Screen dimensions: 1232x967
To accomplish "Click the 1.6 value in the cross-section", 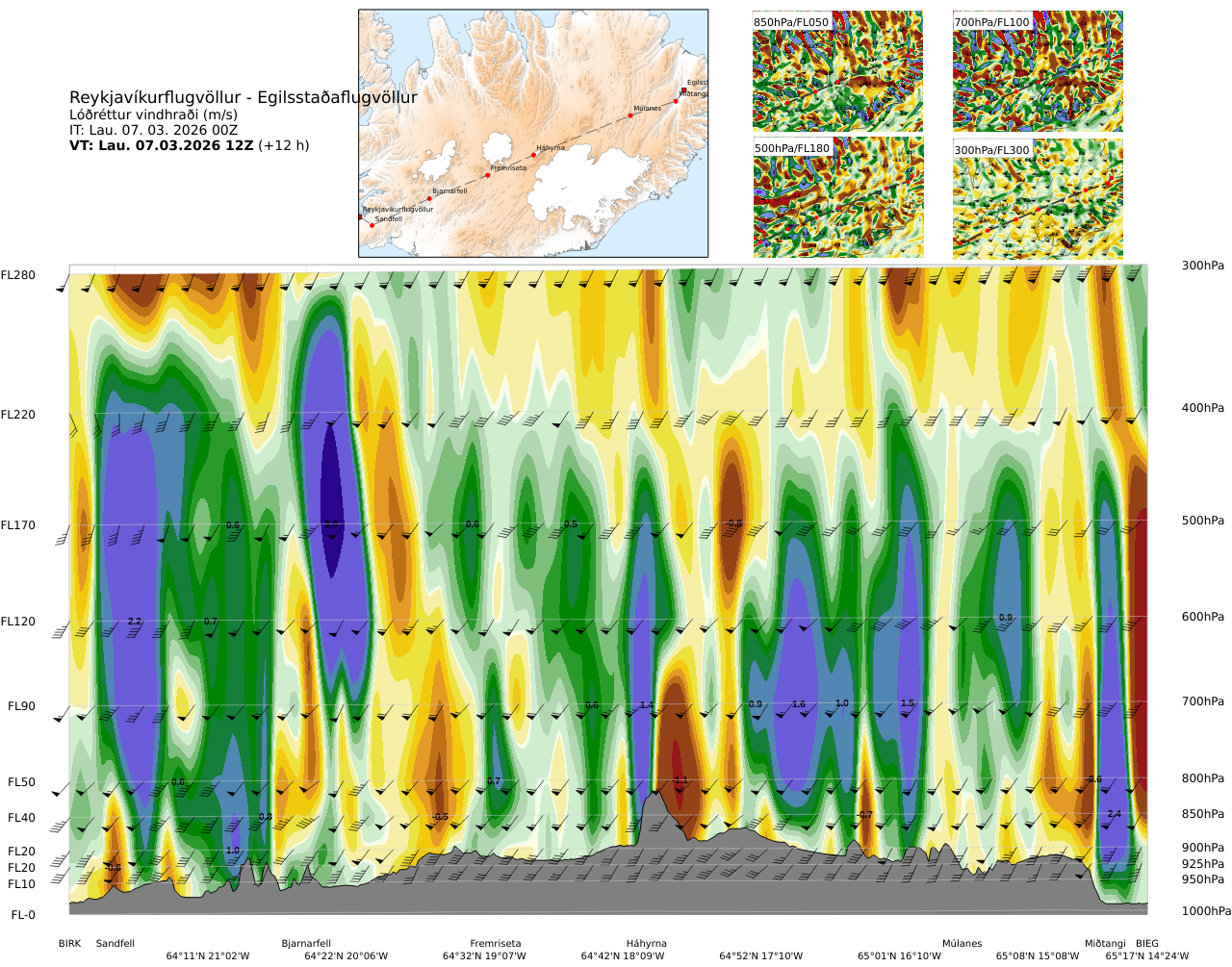I will pyautogui.click(x=799, y=704).
